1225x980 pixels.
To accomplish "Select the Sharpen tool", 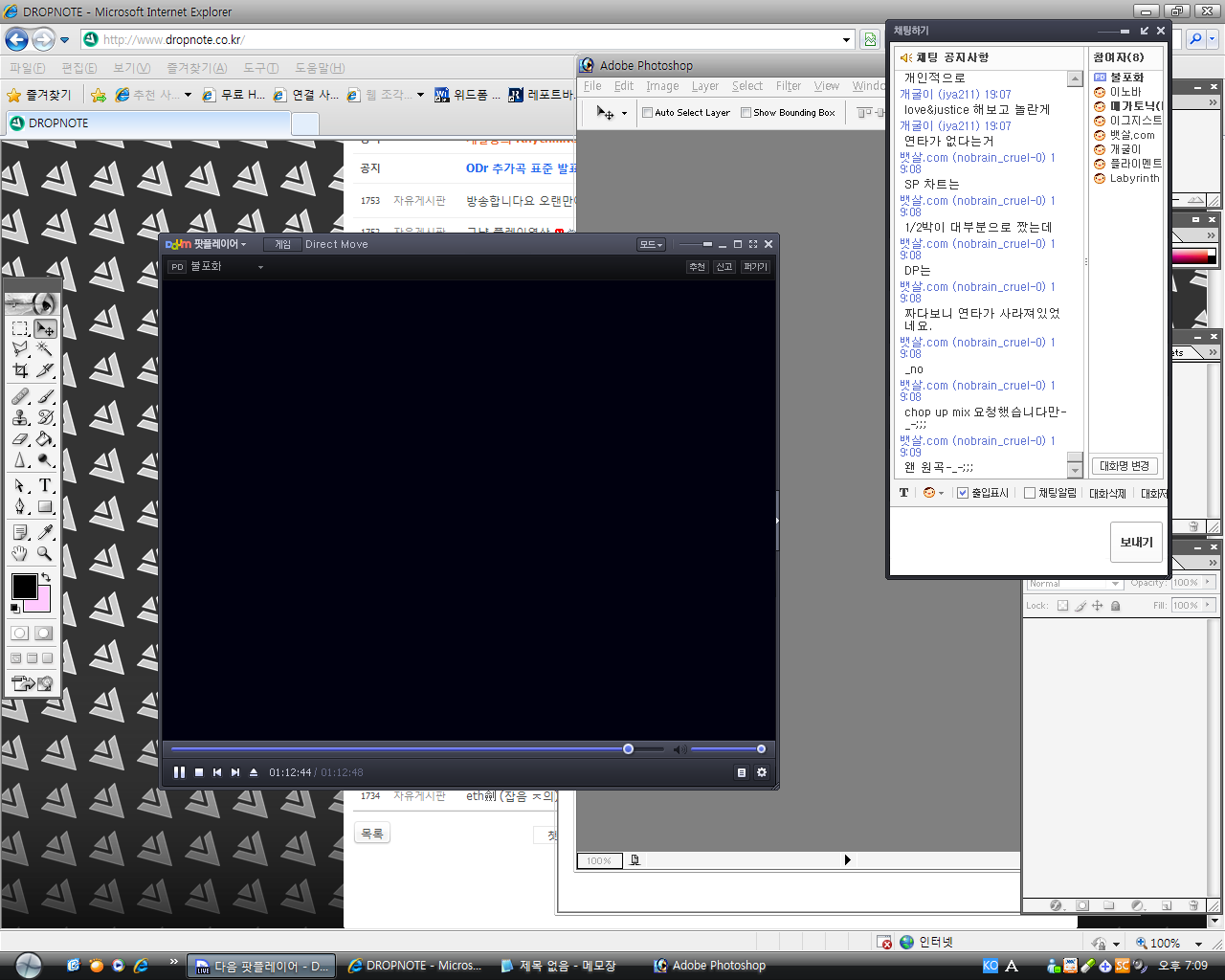I will (20, 459).
